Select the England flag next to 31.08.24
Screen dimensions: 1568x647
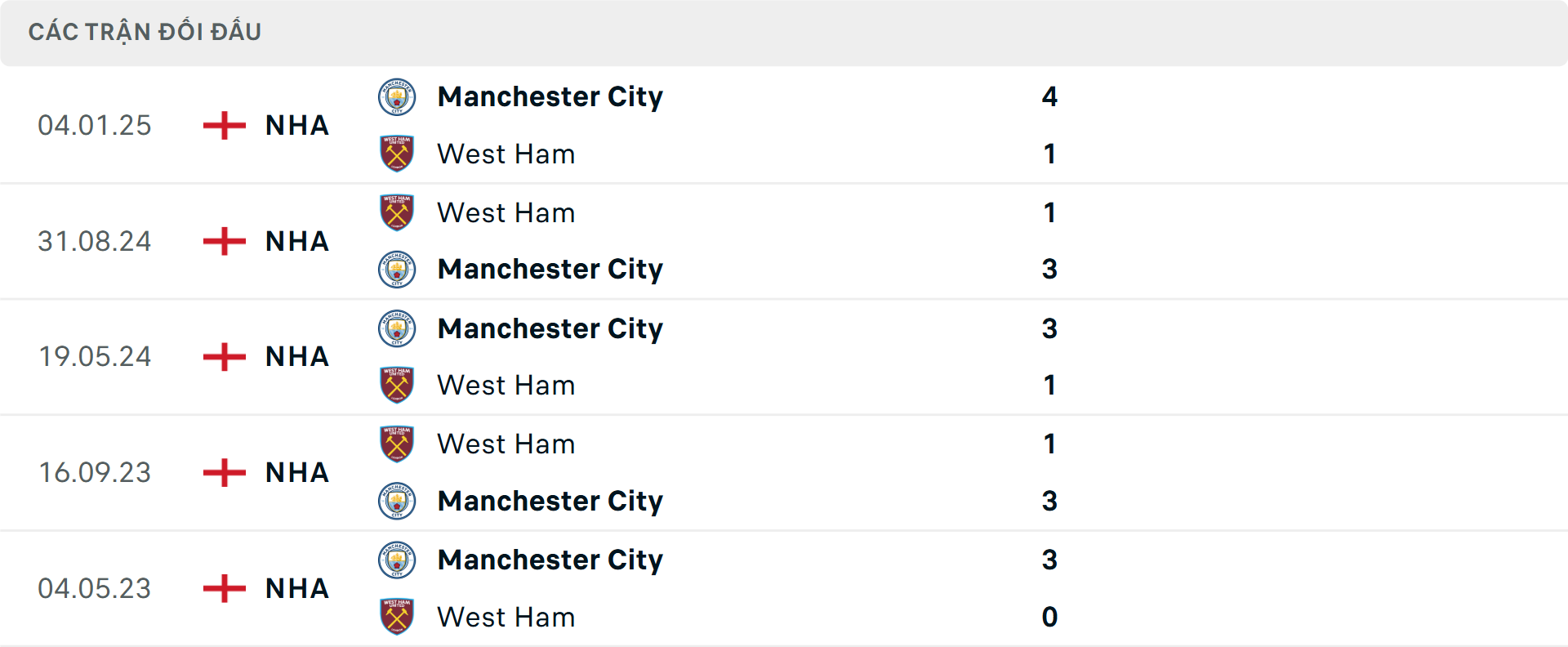(x=224, y=241)
